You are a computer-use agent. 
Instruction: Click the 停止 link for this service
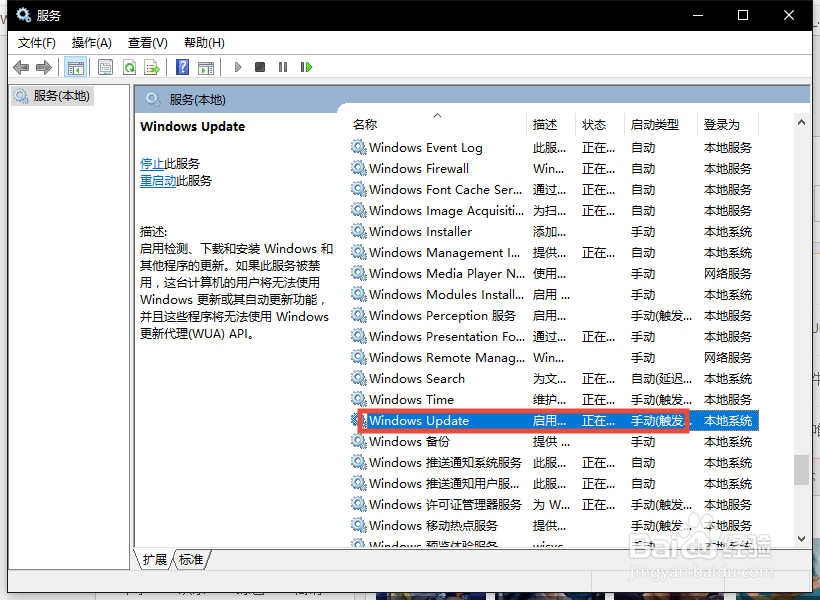[x=152, y=164]
